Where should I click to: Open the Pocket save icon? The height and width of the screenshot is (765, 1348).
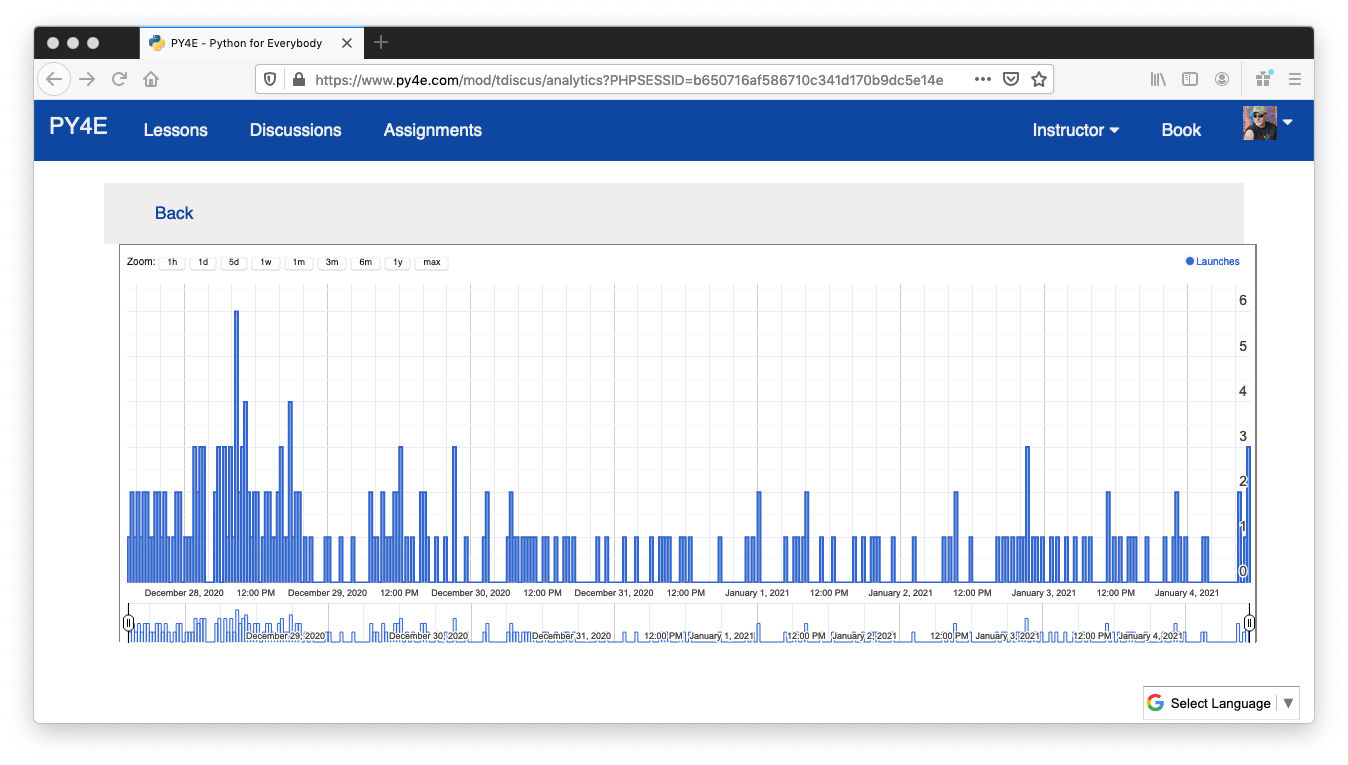(1011, 79)
